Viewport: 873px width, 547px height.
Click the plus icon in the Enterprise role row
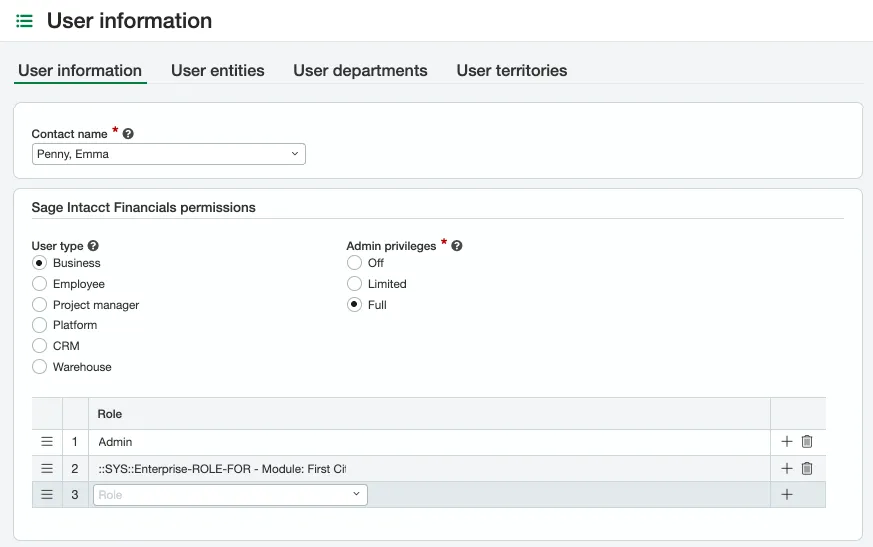[x=787, y=468]
